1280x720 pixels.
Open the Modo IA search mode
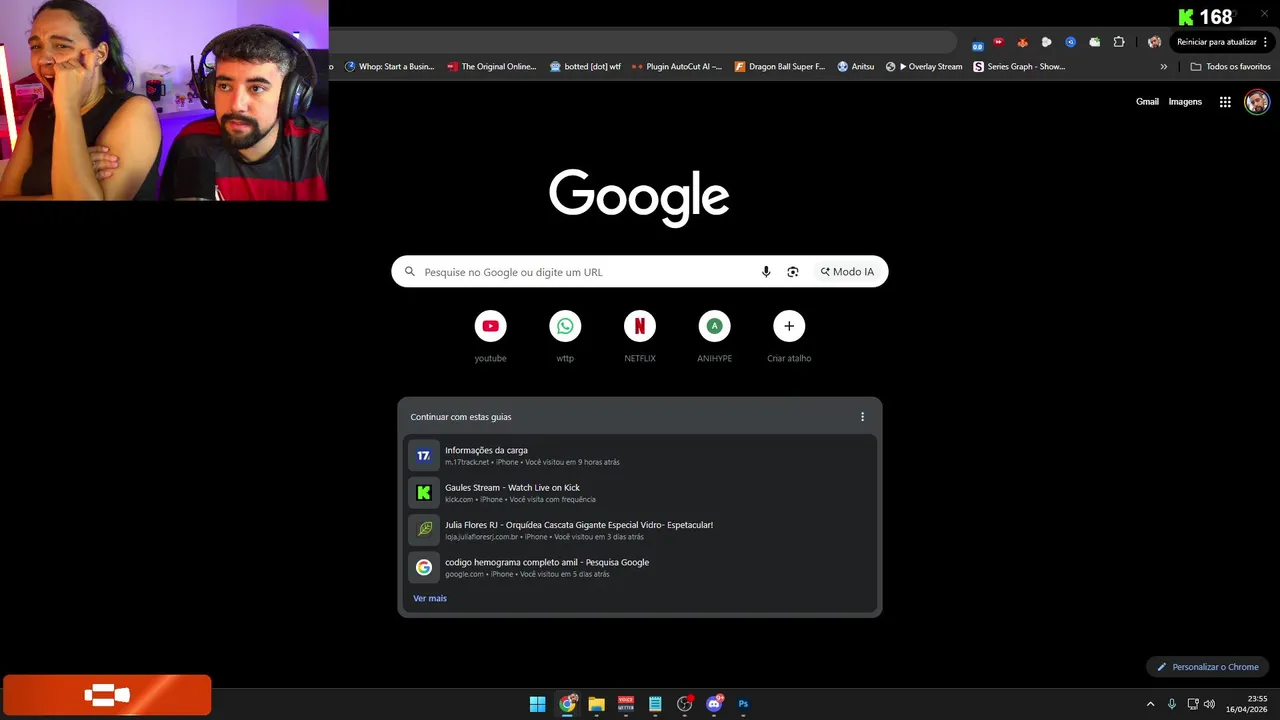(847, 272)
